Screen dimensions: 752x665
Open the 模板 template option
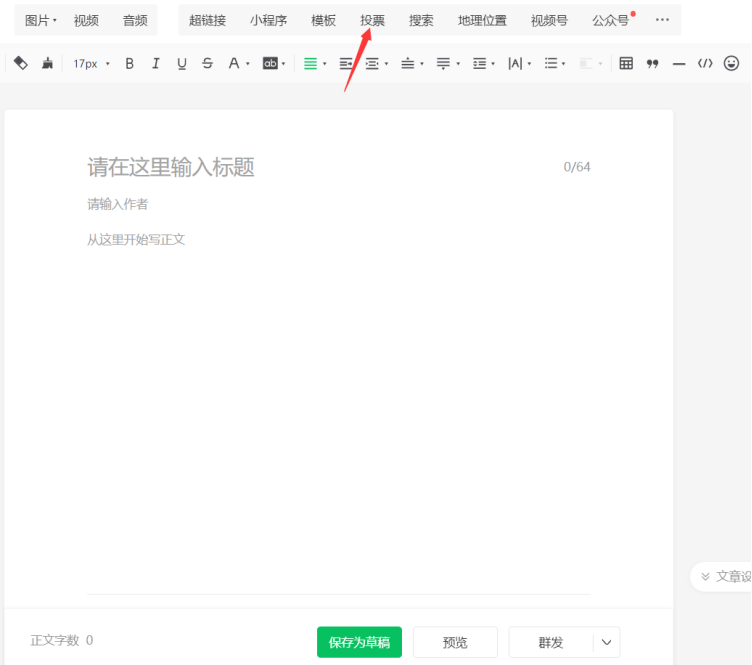click(x=323, y=20)
